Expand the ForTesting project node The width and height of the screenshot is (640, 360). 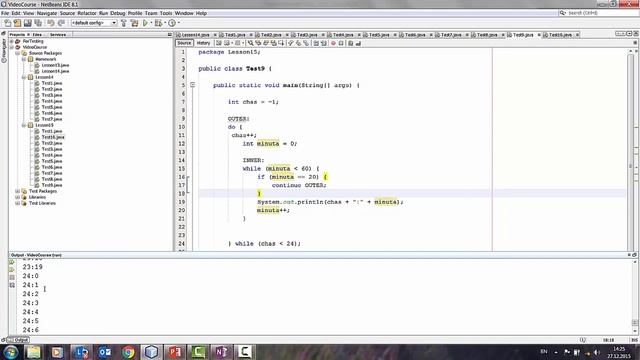tap(11, 41)
